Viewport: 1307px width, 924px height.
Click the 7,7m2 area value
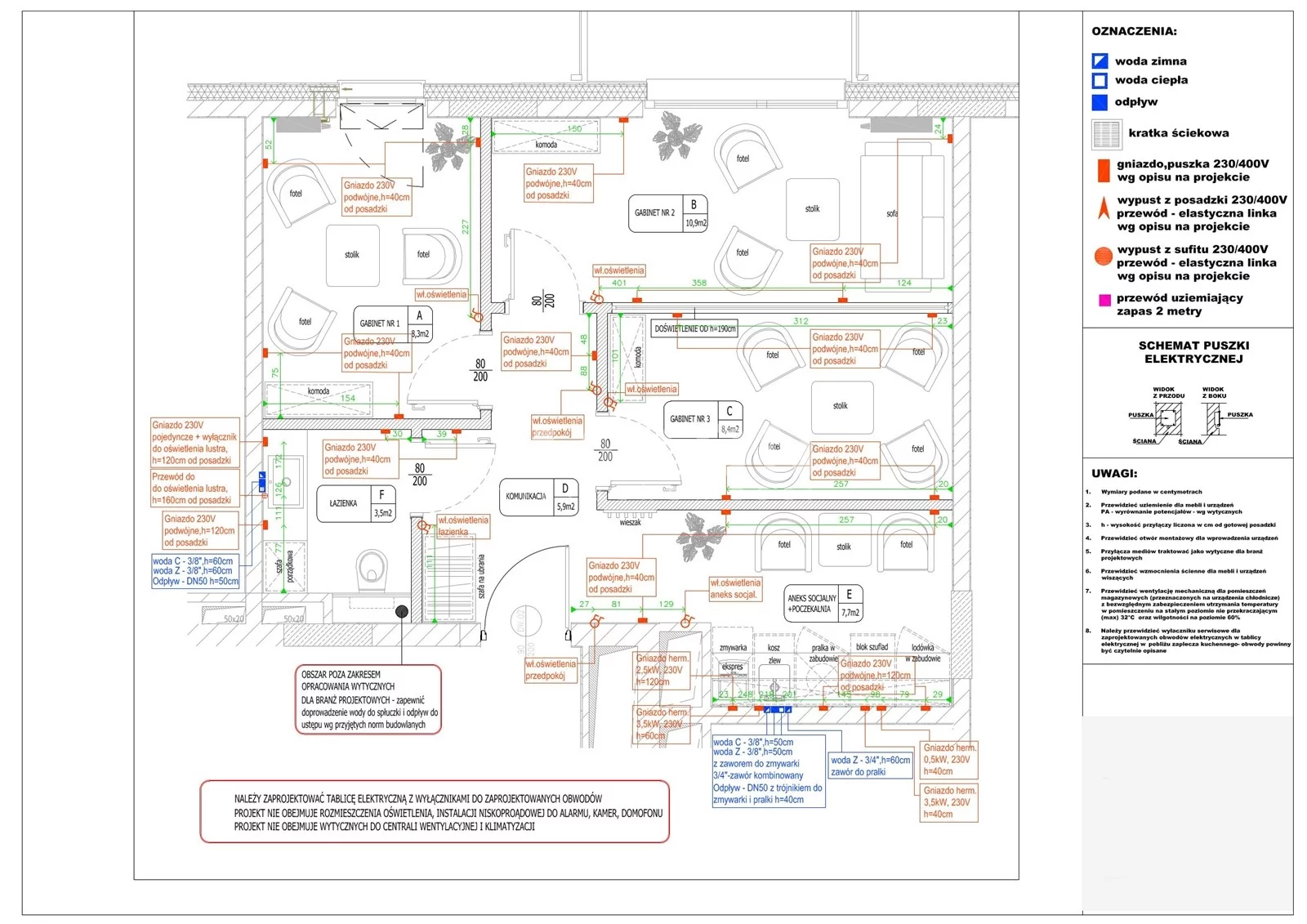pos(850,612)
